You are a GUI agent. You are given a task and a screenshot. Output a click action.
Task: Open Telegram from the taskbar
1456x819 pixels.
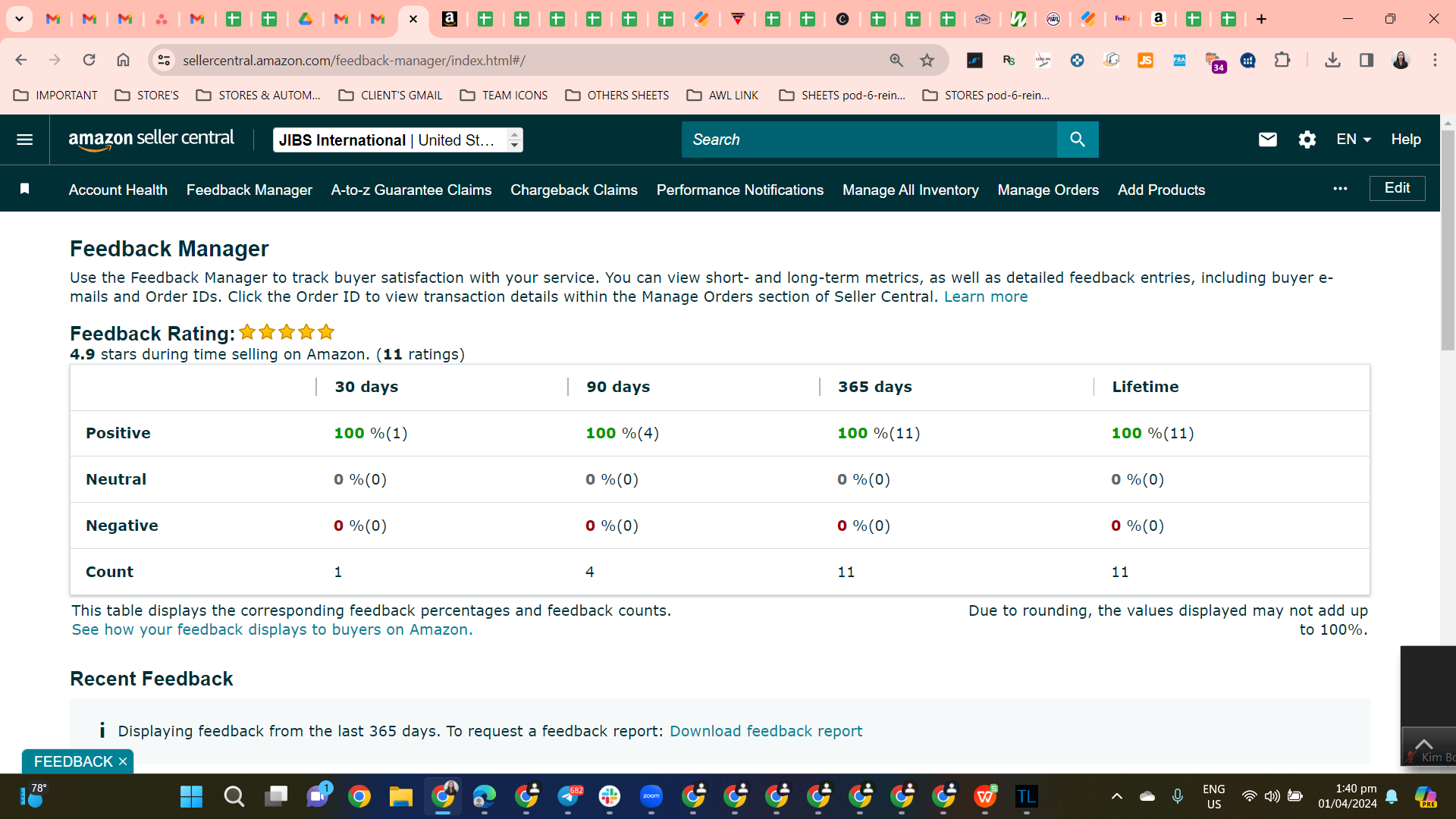point(569,796)
